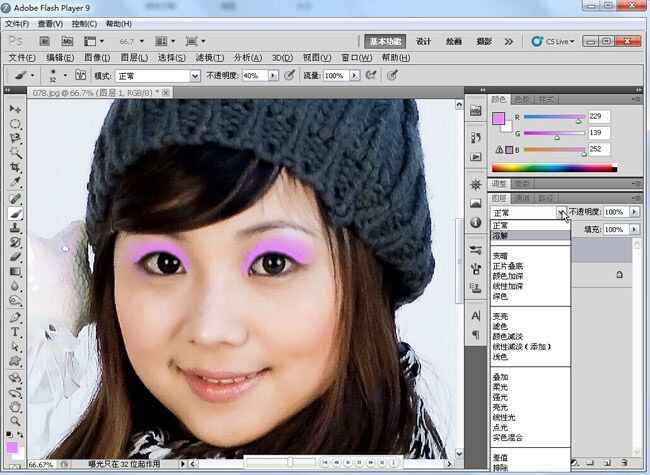Open the 图像(I) menu
Image resolution: width=650 pixels, height=475 pixels.
click(97, 58)
